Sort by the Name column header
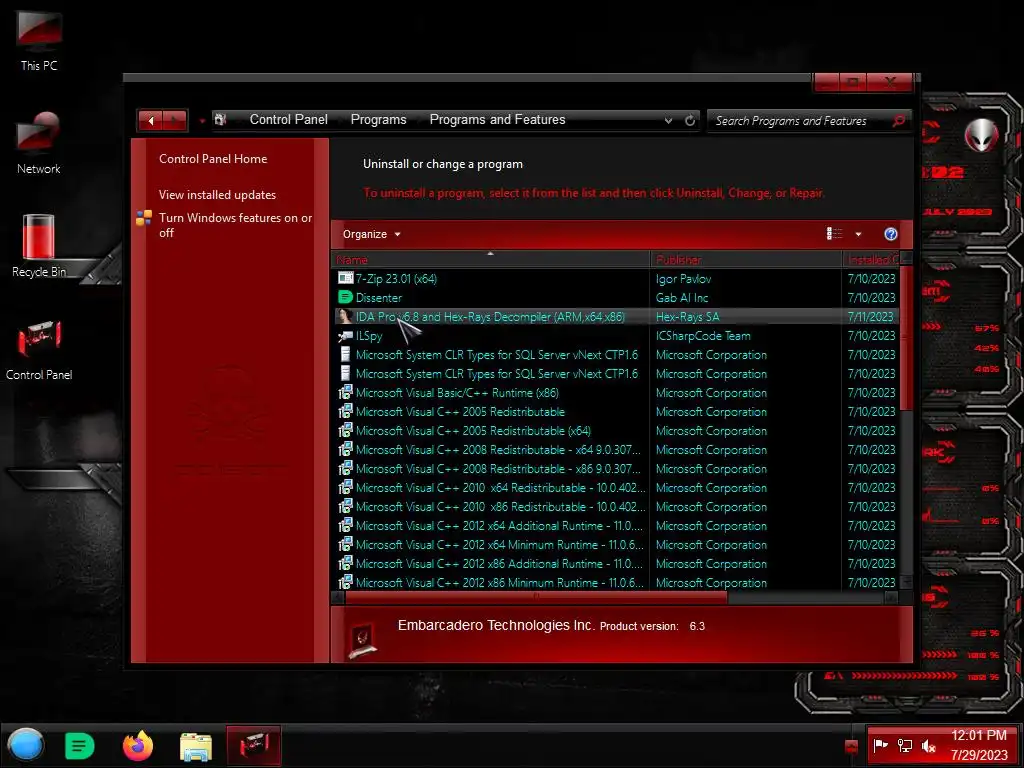This screenshot has width=1024, height=768. click(490, 259)
